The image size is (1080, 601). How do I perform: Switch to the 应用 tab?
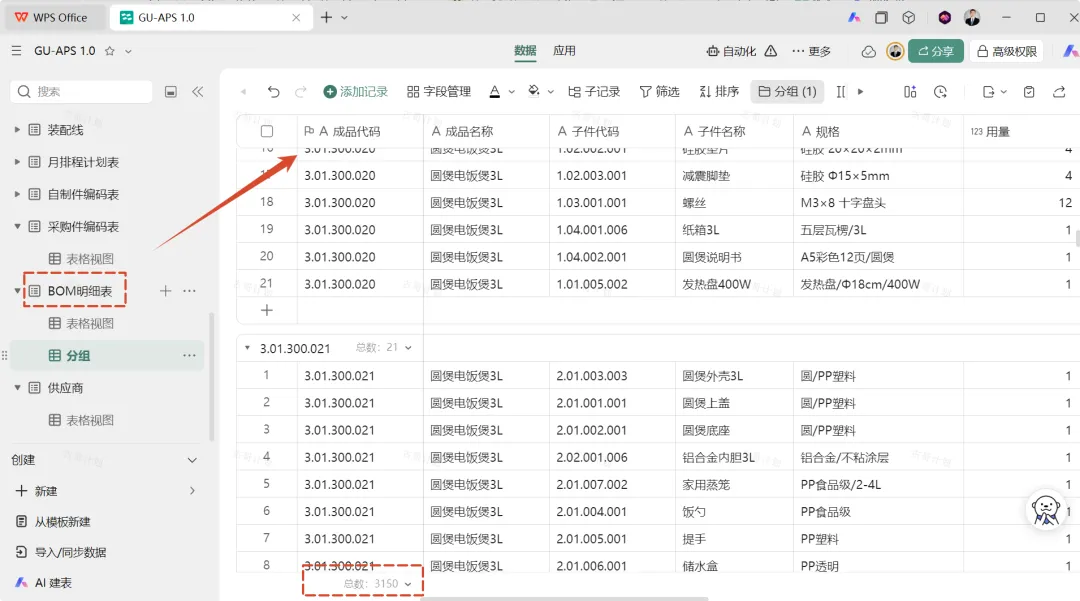click(564, 51)
